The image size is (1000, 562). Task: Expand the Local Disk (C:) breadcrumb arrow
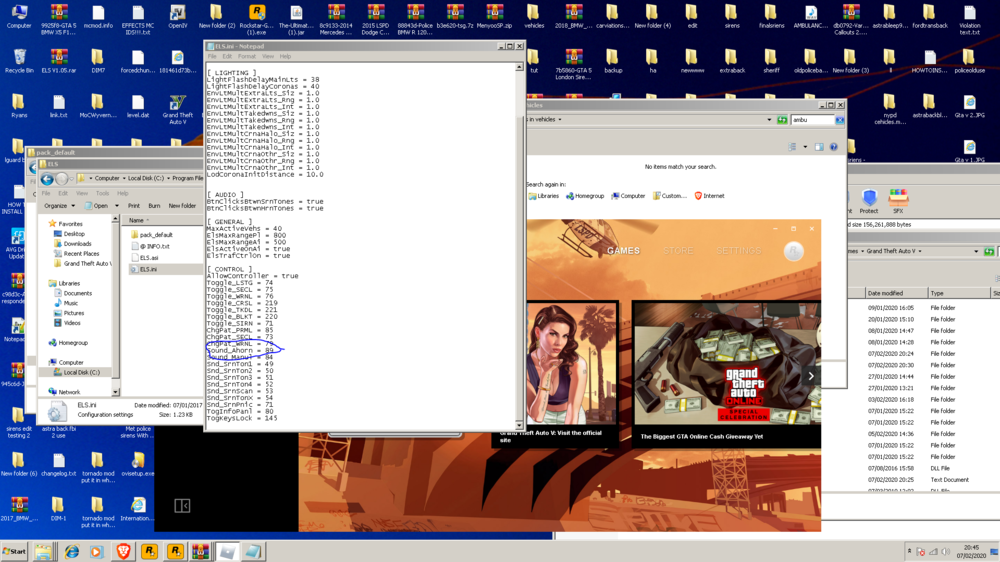[x=168, y=179]
